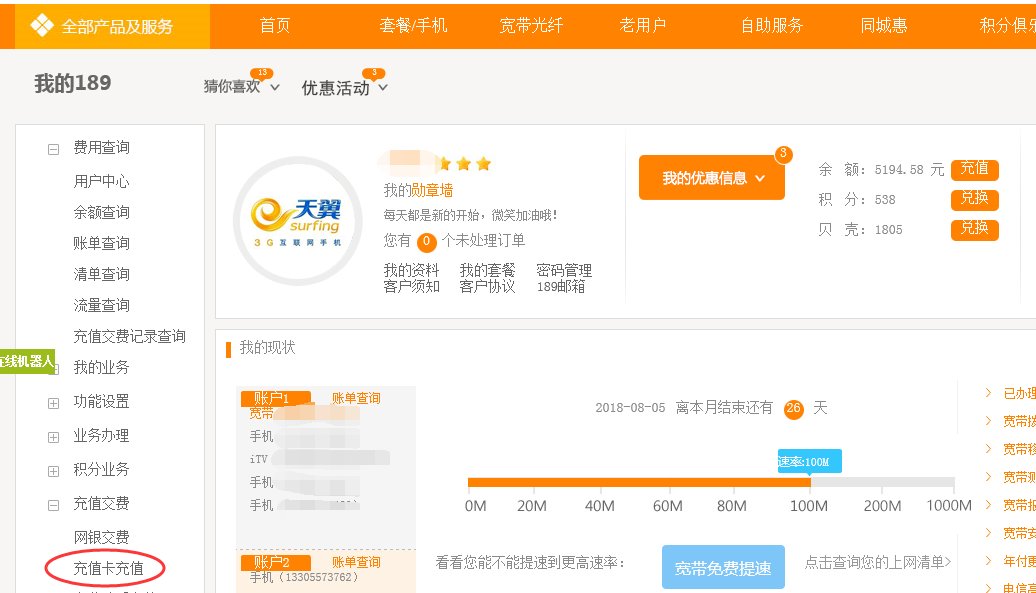Switch to the 首页 tab

275,26
